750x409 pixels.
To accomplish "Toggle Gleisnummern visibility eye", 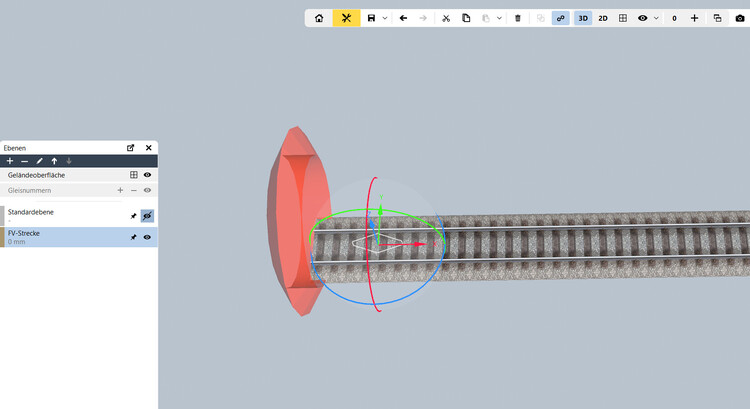I will click(x=147, y=190).
